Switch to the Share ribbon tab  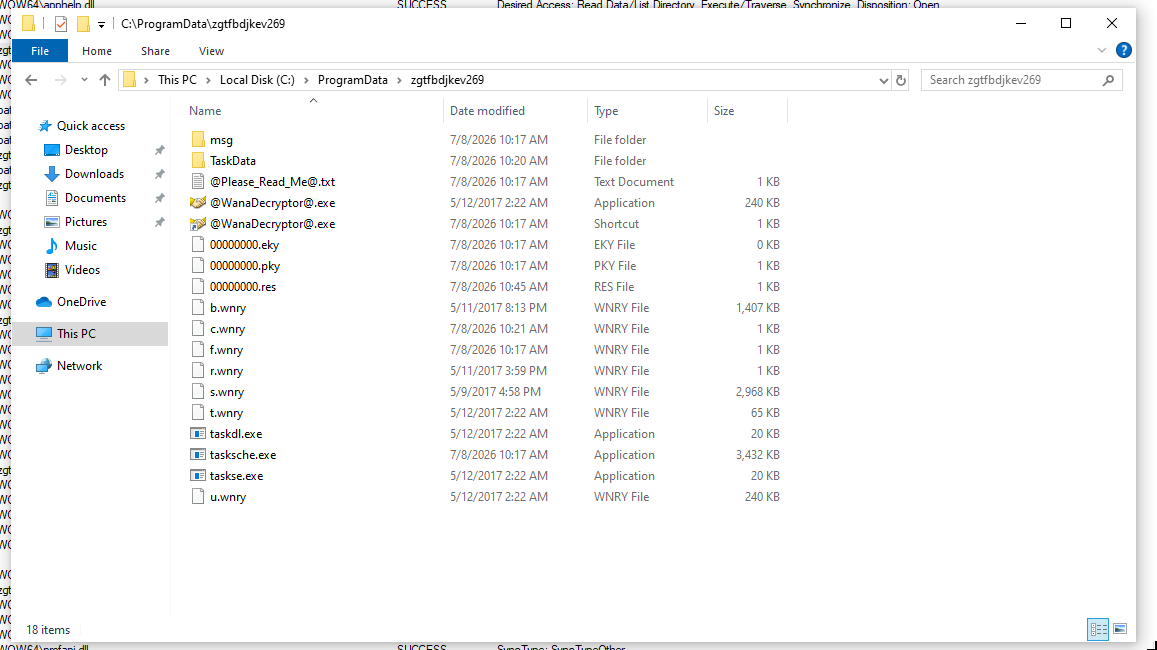pos(155,51)
